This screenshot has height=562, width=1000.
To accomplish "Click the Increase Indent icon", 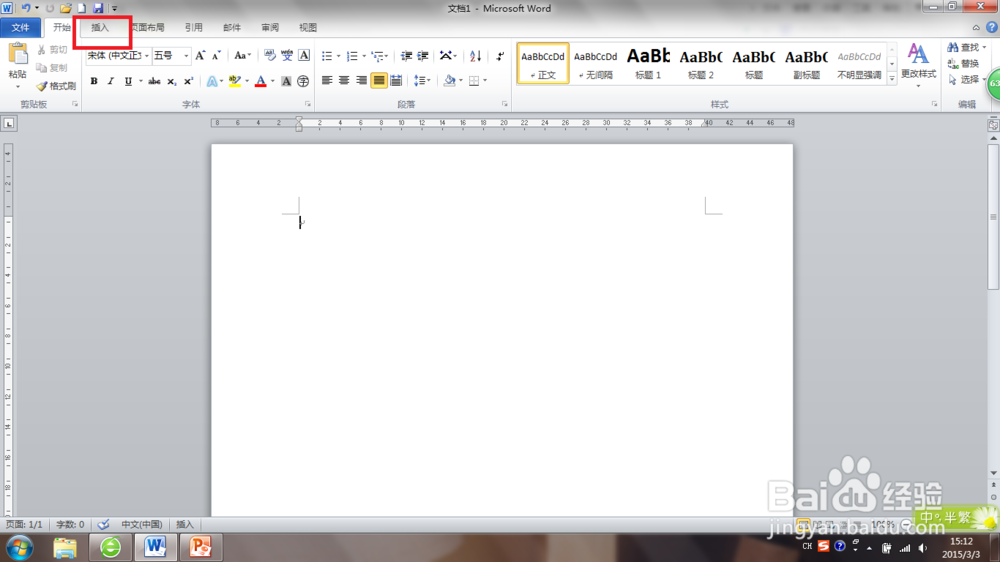I will click(x=422, y=56).
